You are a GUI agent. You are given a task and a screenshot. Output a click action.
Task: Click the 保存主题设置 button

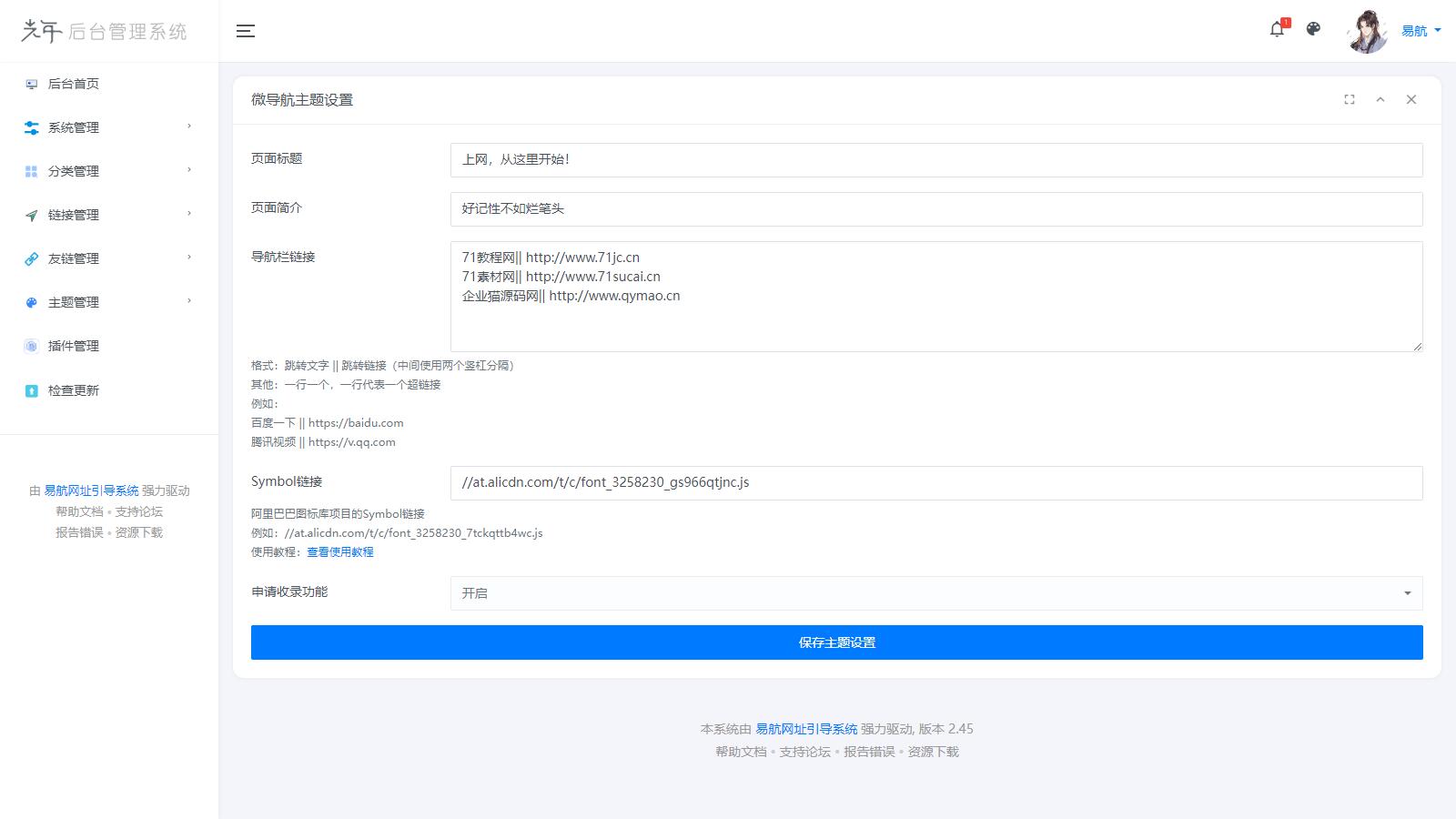pyautogui.click(x=837, y=642)
